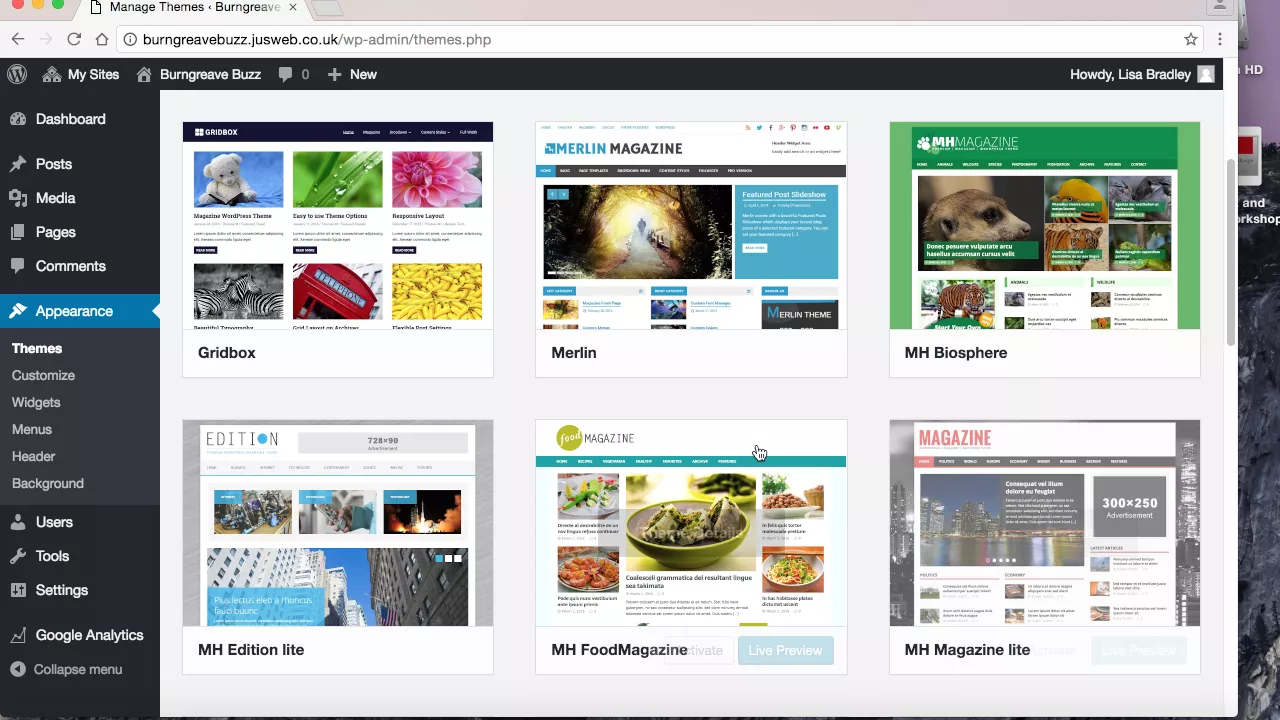This screenshot has height=720, width=1280.
Task: Click the plus New icon
Action: [x=334, y=74]
